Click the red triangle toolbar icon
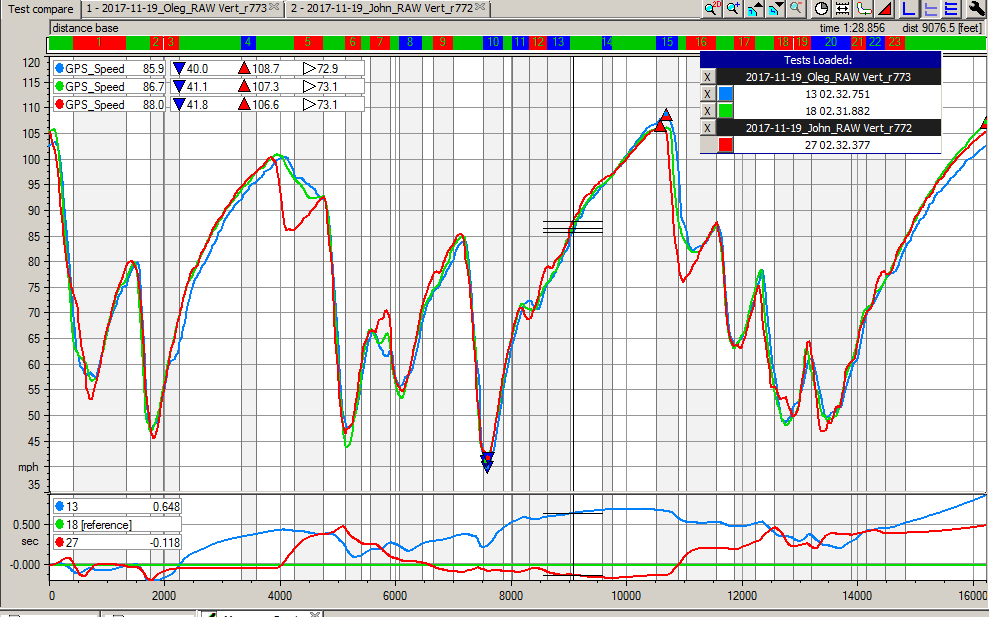The height and width of the screenshot is (617, 989). tap(885, 8)
